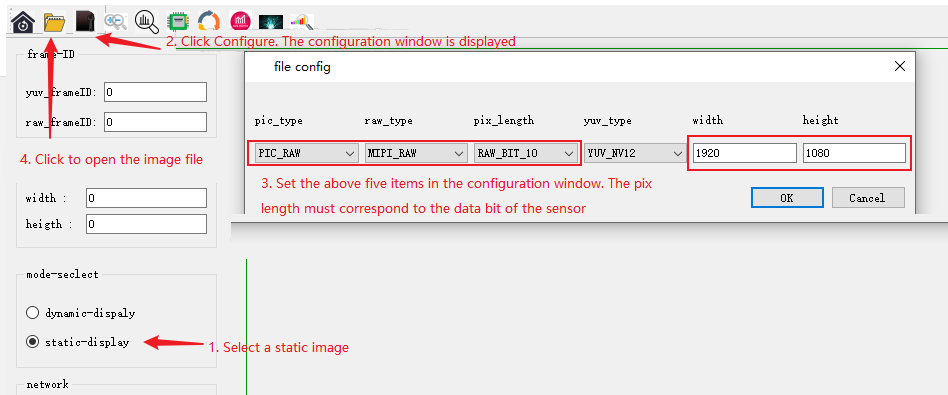Click the left panel width field
This screenshot has width=948, height=395.
point(146,198)
